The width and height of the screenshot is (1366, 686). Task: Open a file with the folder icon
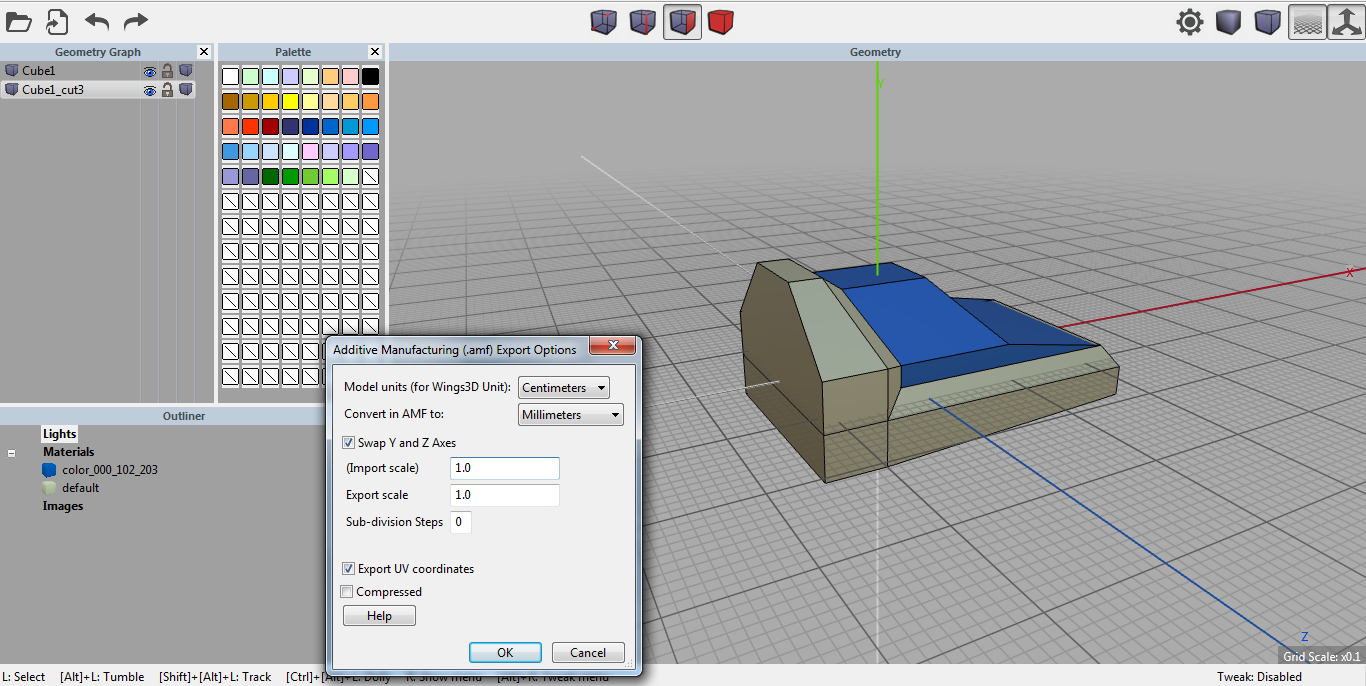(x=18, y=21)
